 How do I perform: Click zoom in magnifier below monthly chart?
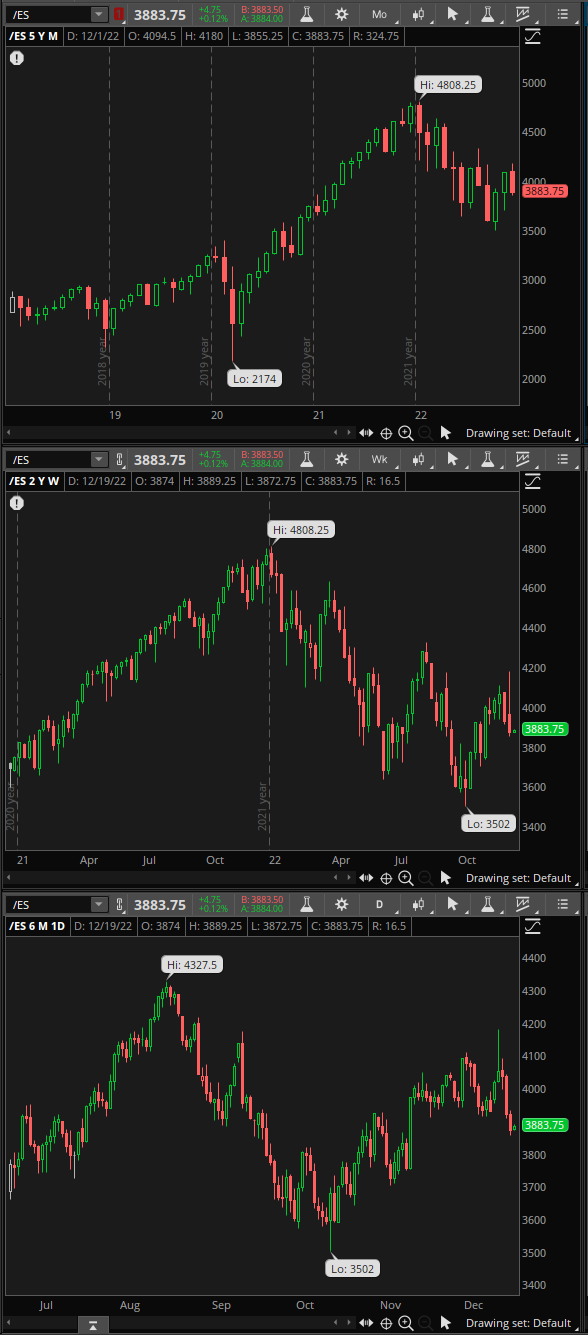click(x=405, y=433)
